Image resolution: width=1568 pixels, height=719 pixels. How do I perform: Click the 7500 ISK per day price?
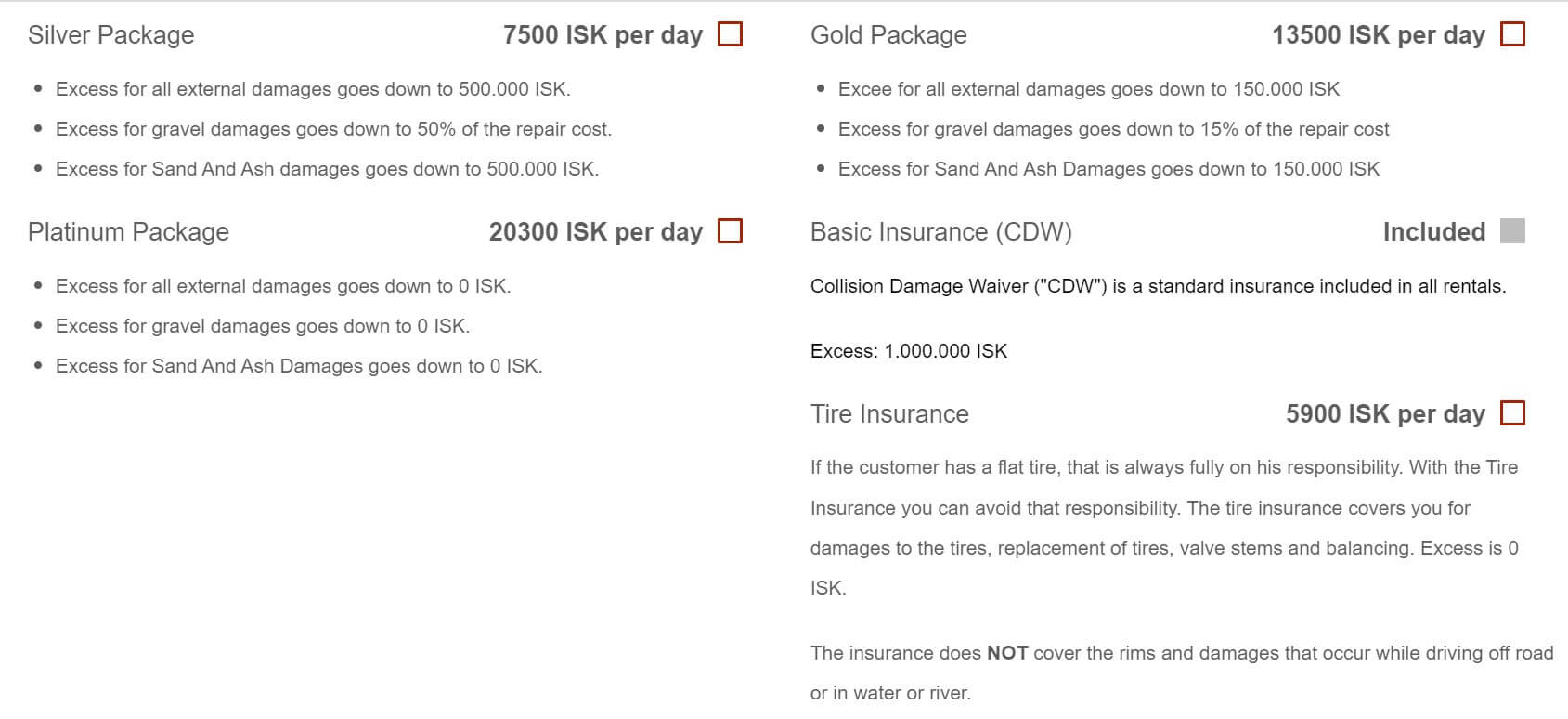pos(603,35)
